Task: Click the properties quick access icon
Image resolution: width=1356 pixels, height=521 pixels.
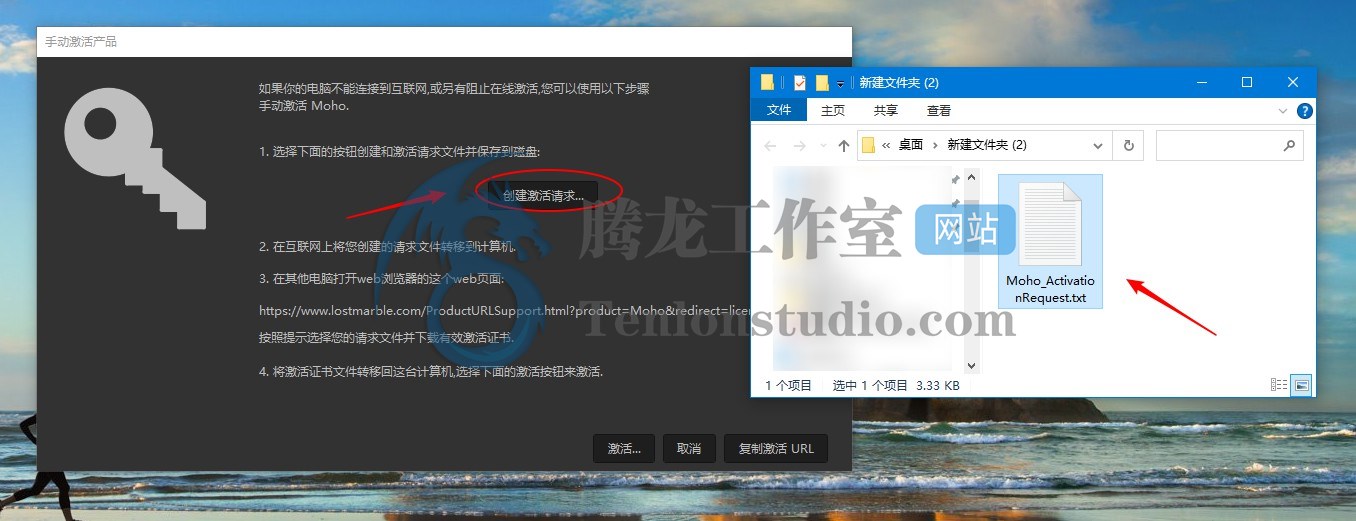Action: (799, 83)
